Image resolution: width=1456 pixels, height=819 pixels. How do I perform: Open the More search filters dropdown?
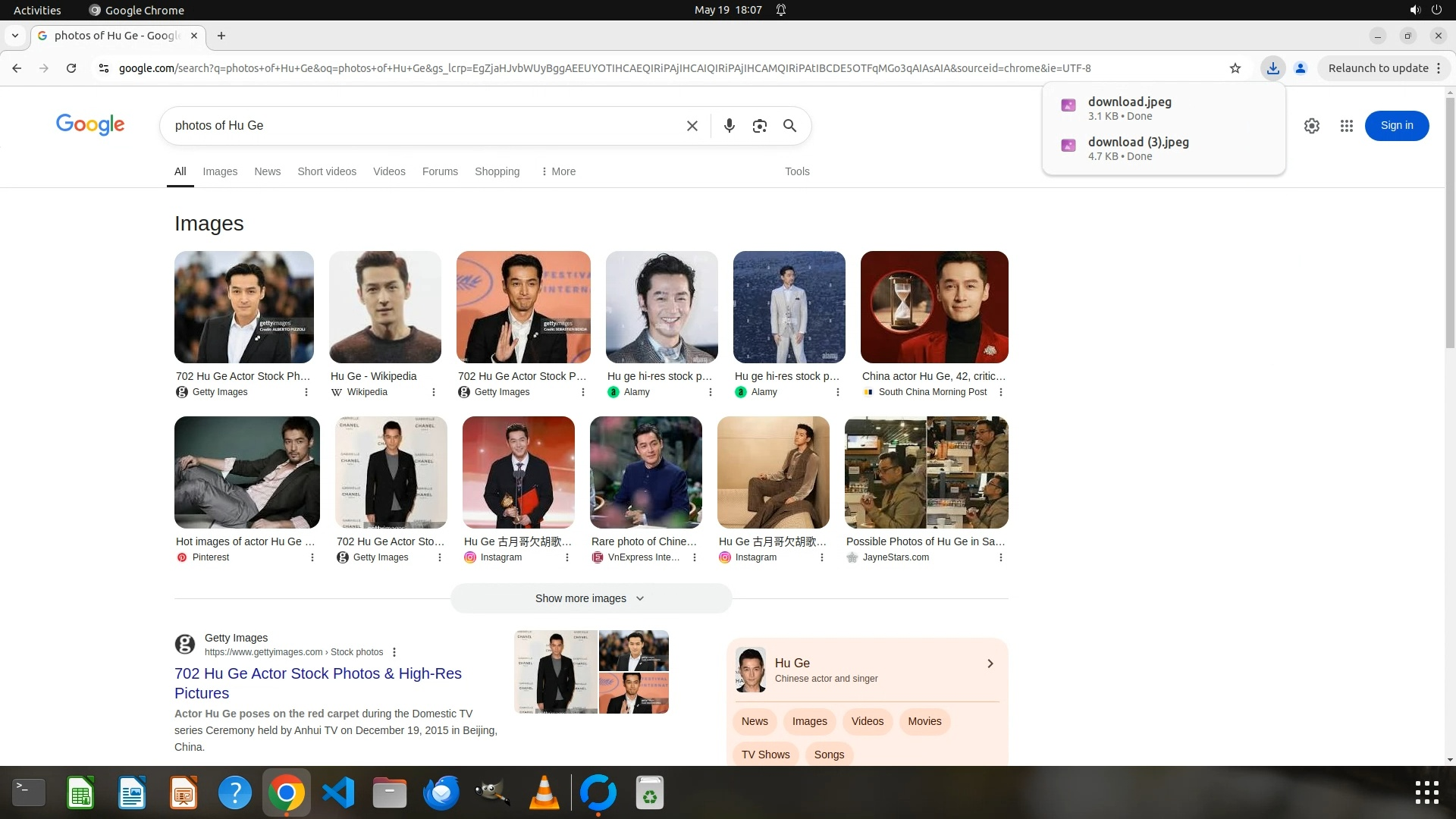pos(558,171)
